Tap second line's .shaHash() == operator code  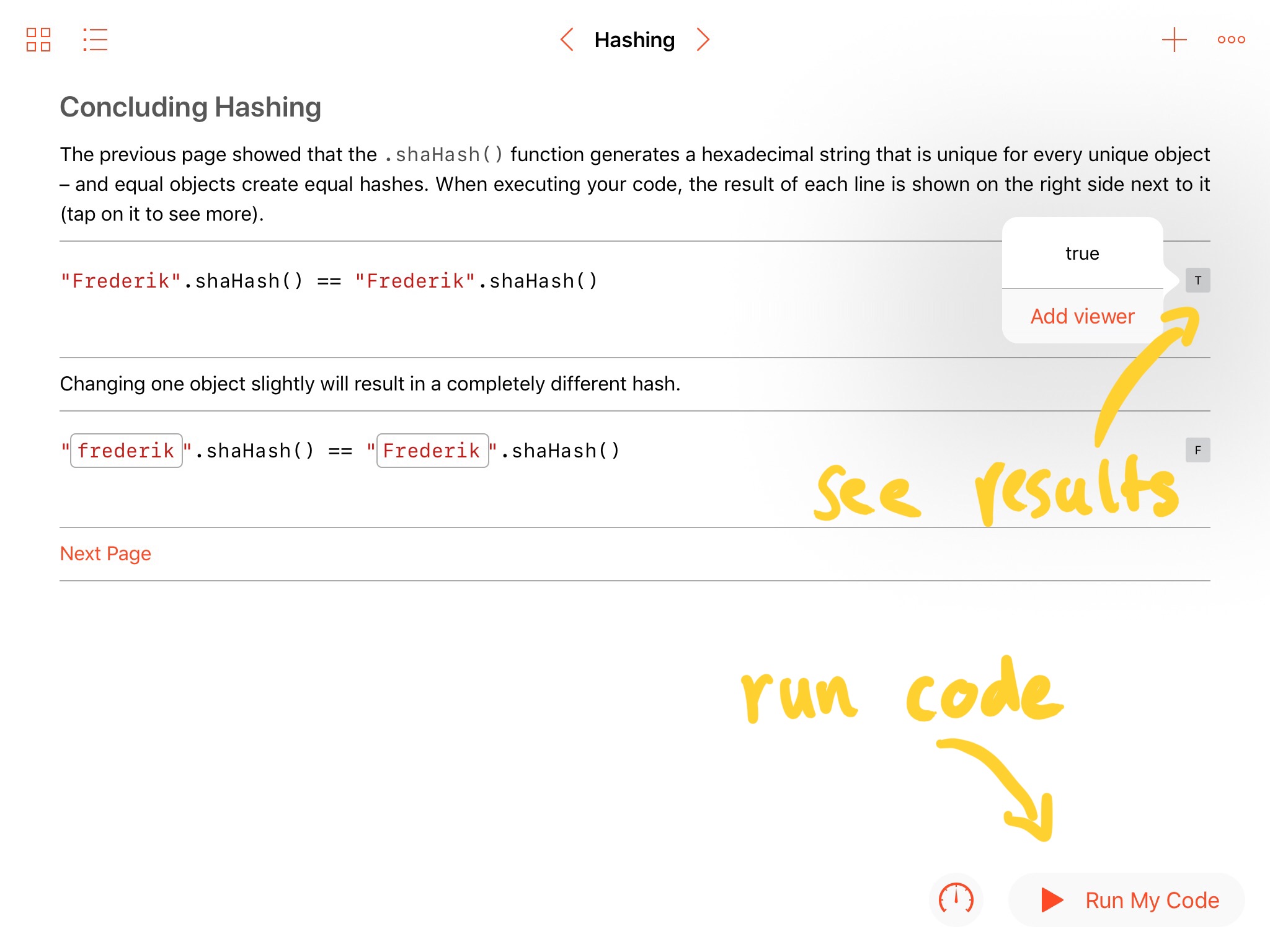(273, 451)
